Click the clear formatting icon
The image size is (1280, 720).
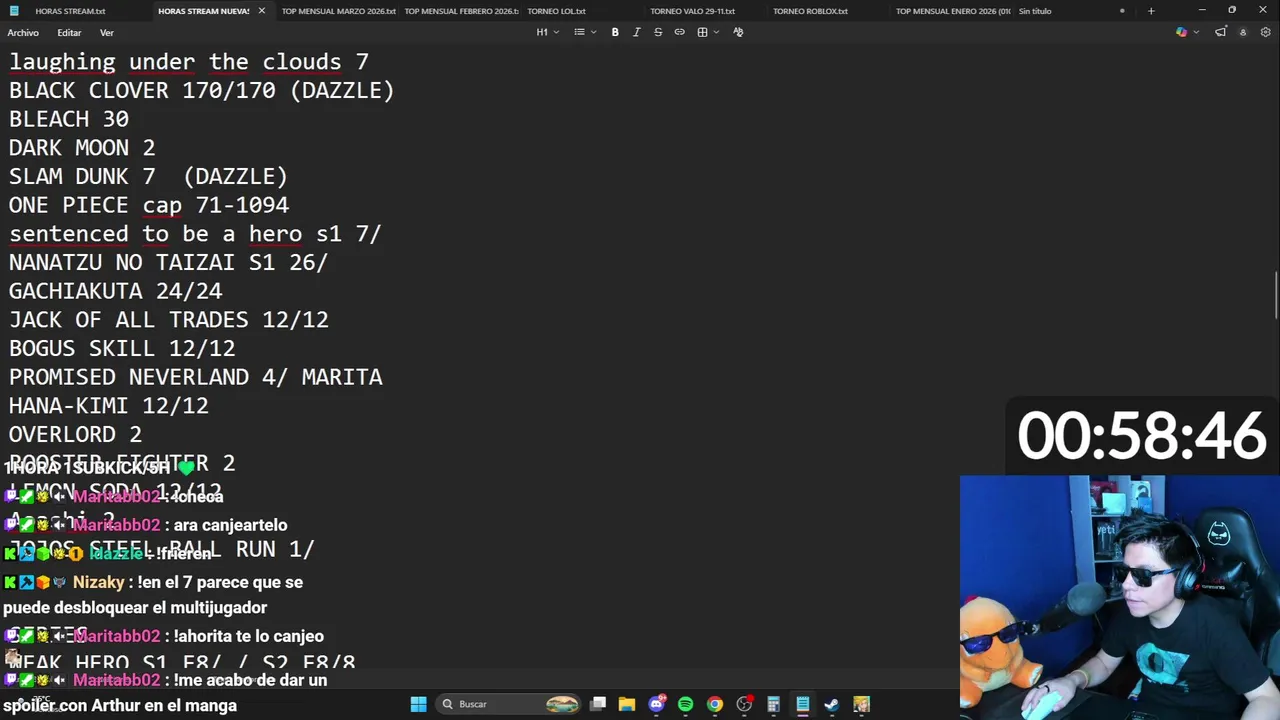(x=738, y=32)
